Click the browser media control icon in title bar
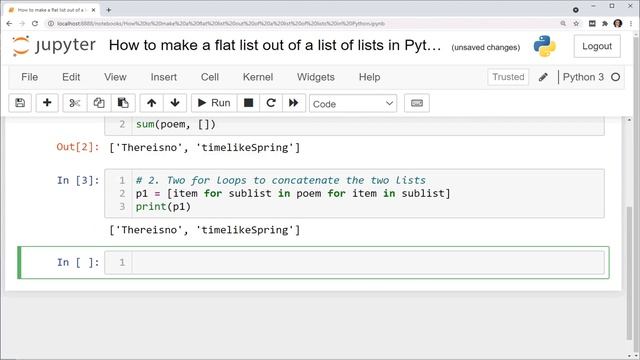Image resolution: width=640 pixels, height=360 pixels. point(576,10)
